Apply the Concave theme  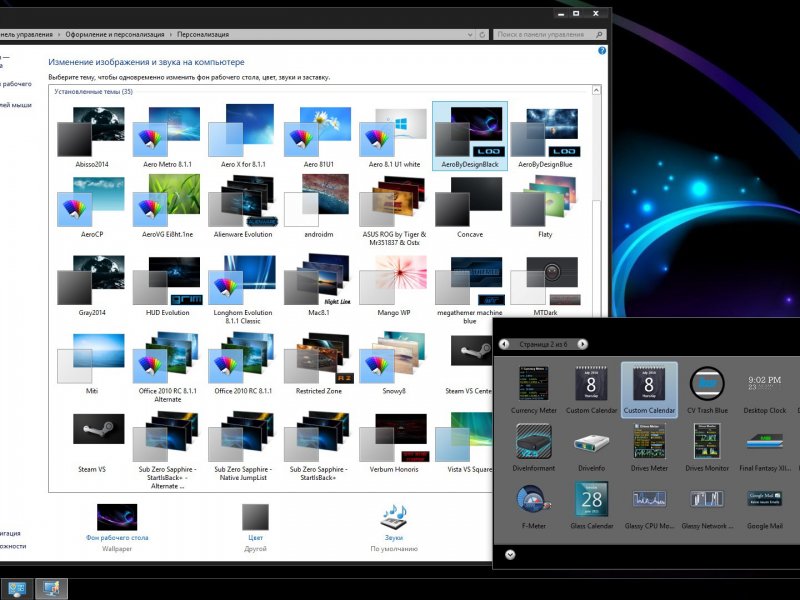[470, 207]
